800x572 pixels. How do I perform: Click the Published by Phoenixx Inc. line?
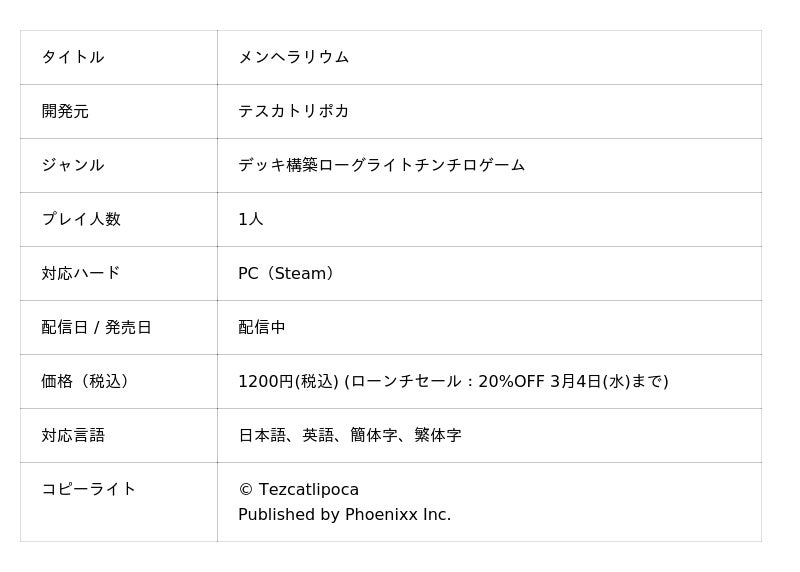(x=344, y=515)
